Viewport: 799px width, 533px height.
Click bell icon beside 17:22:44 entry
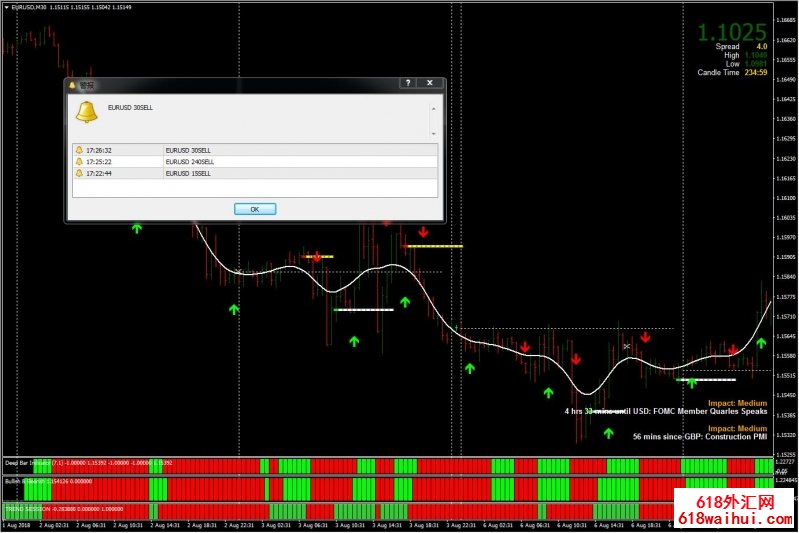[x=80, y=172]
